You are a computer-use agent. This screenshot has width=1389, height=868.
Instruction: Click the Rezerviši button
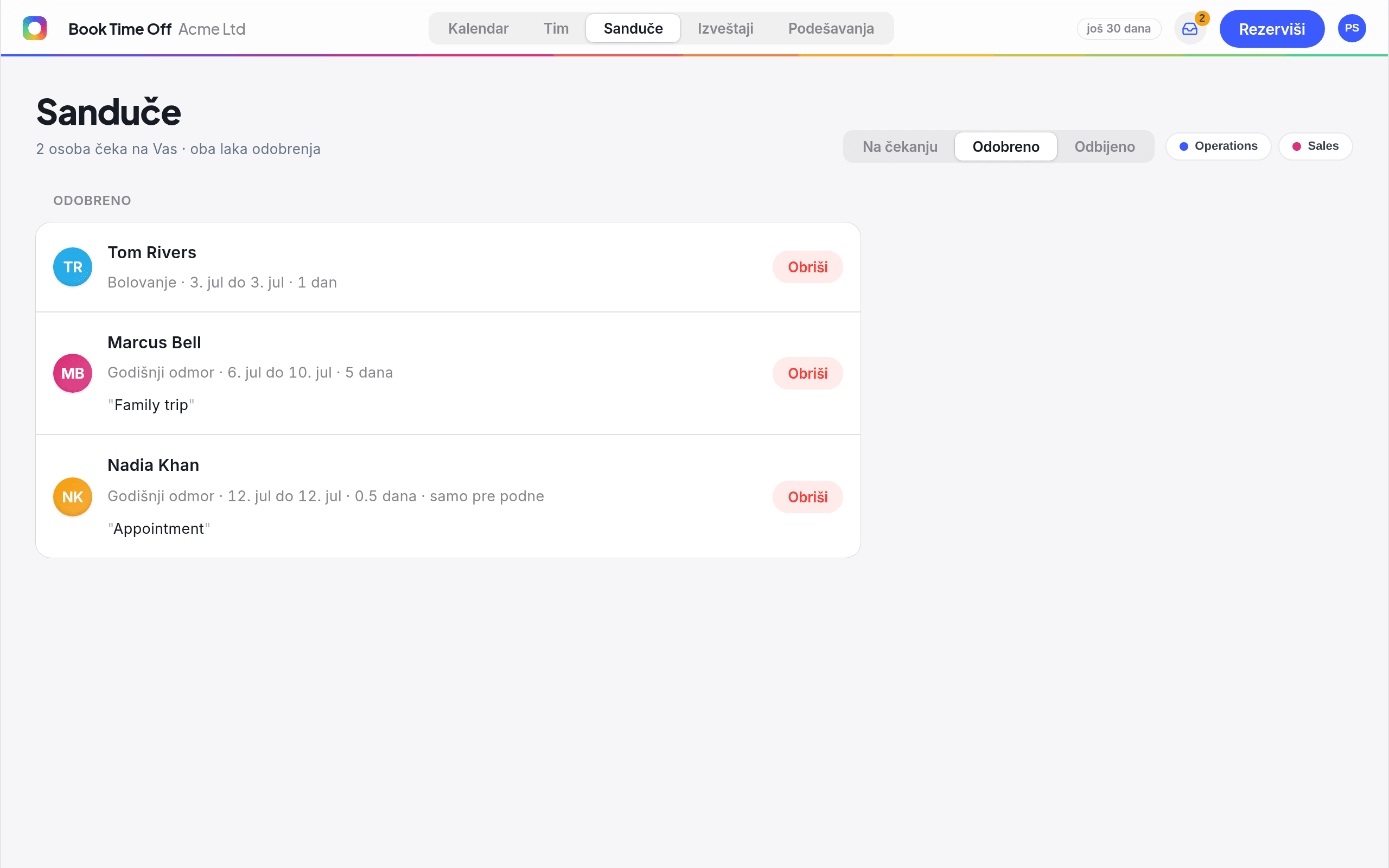[x=1272, y=29]
